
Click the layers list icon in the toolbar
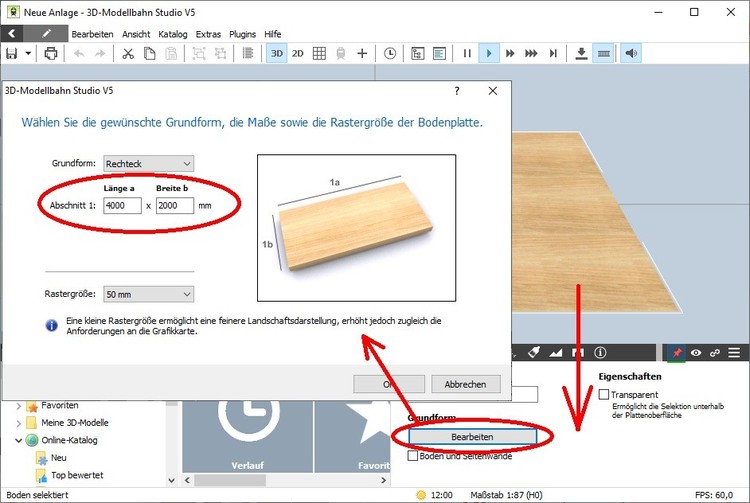(x=248, y=54)
